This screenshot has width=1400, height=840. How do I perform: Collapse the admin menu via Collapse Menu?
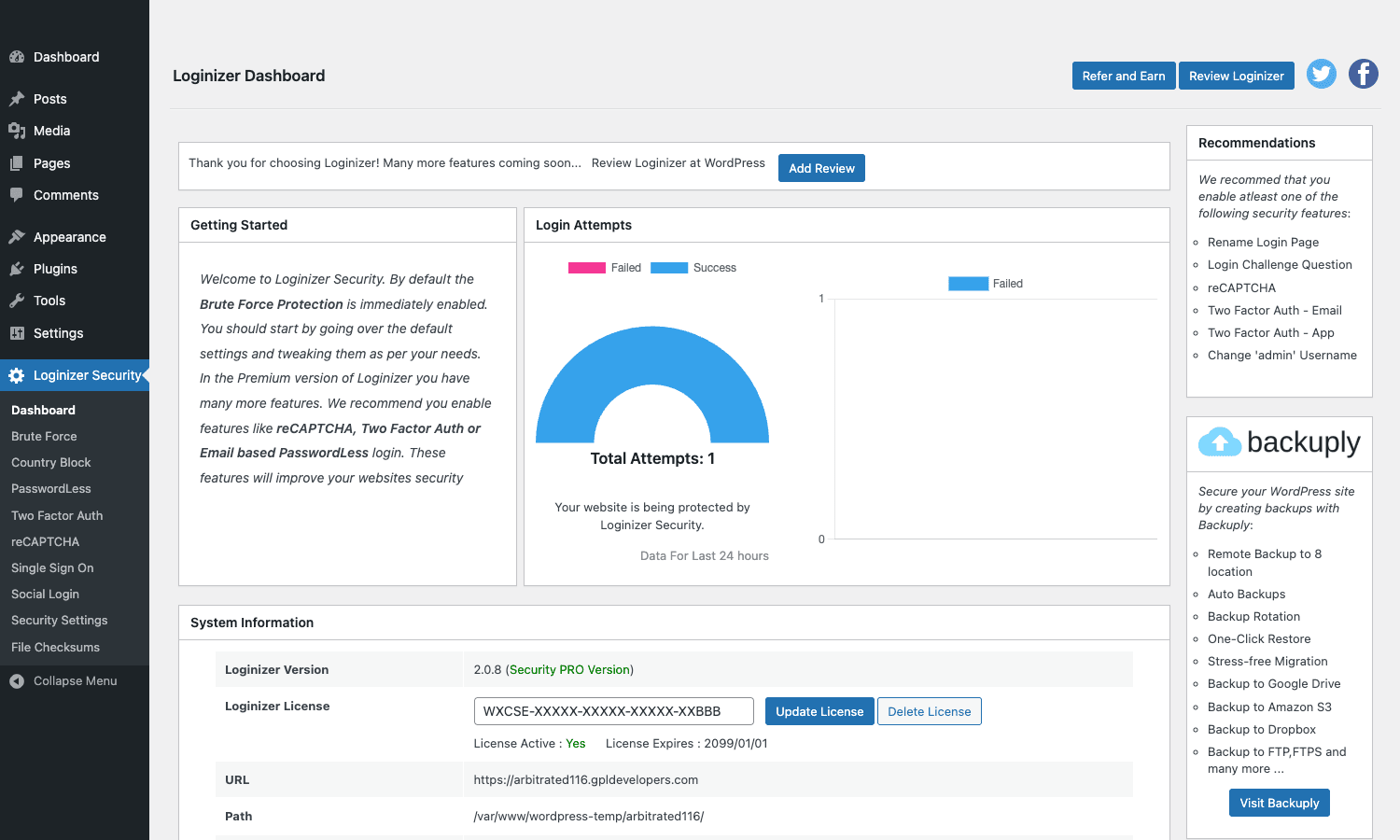pos(75,681)
